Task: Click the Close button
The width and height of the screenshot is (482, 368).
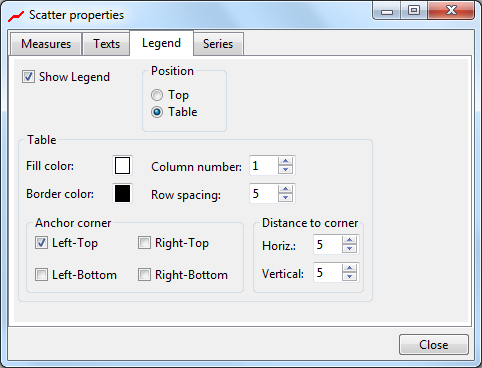Action: click(434, 345)
